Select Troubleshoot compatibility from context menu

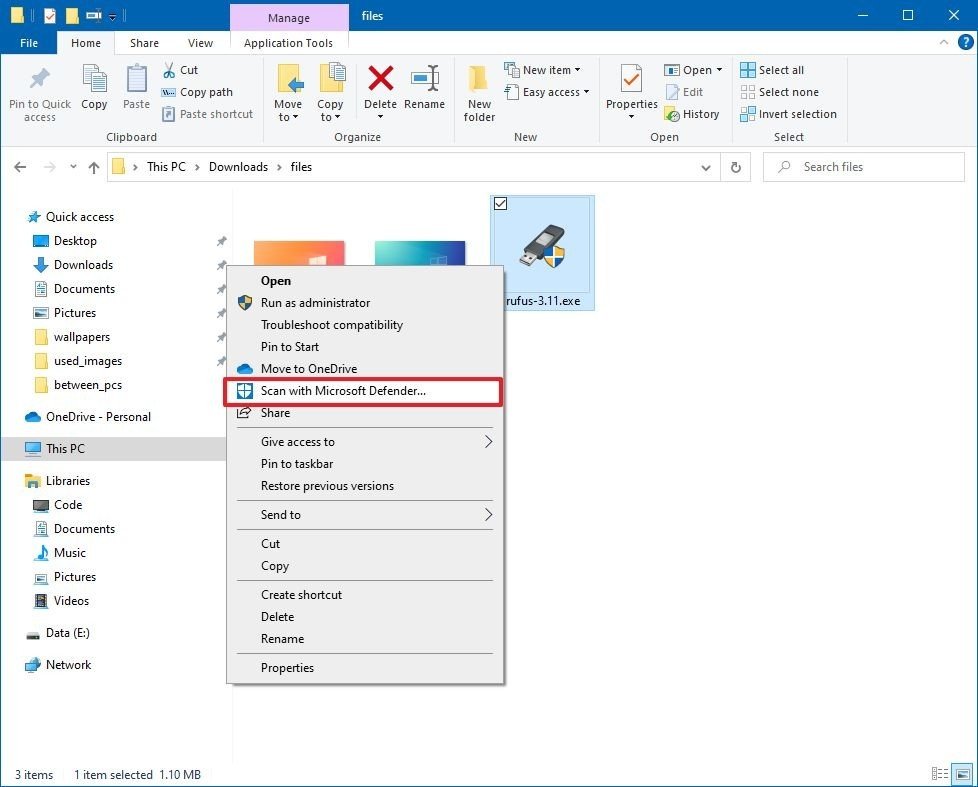pyautogui.click(x=364, y=325)
